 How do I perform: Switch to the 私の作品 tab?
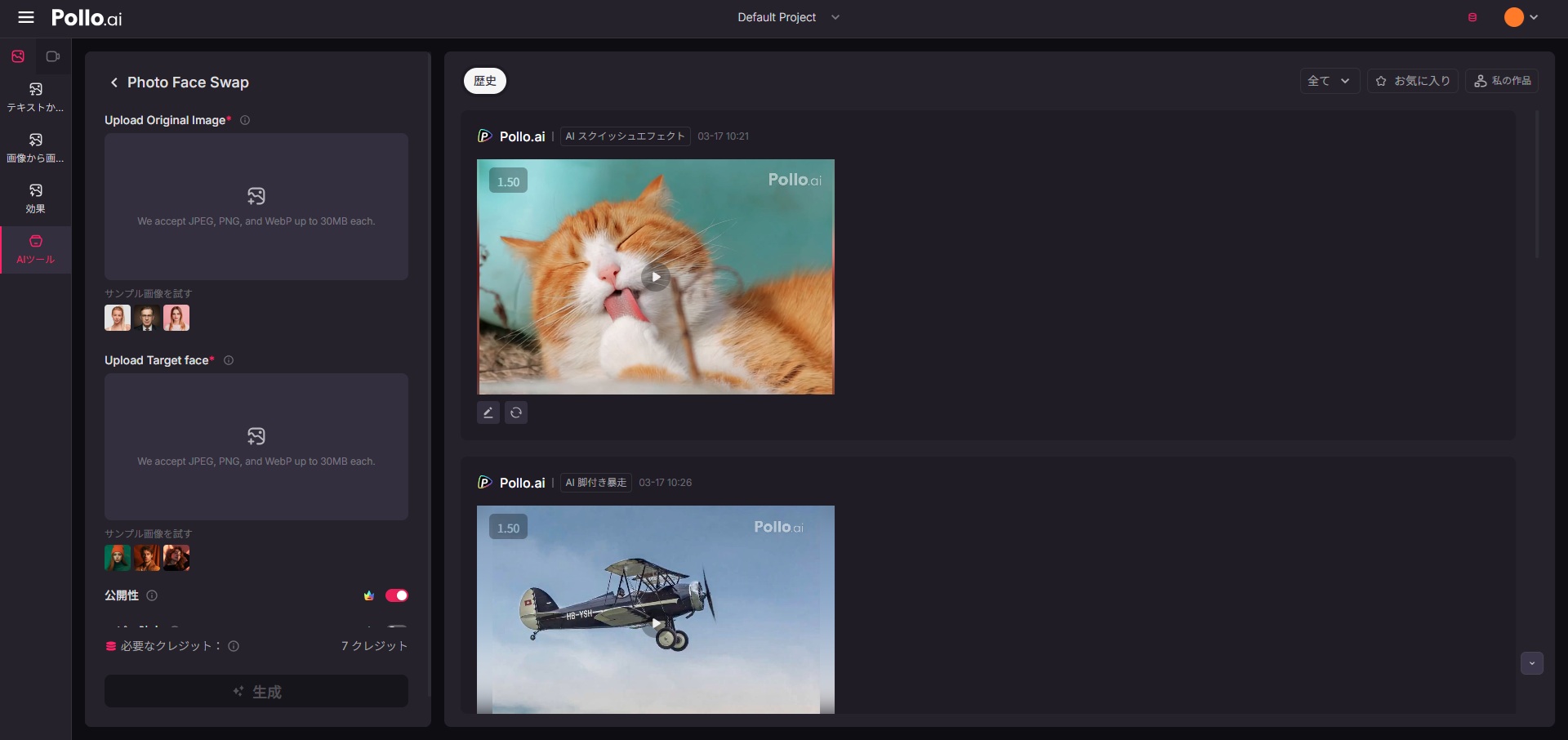[x=1502, y=81]
